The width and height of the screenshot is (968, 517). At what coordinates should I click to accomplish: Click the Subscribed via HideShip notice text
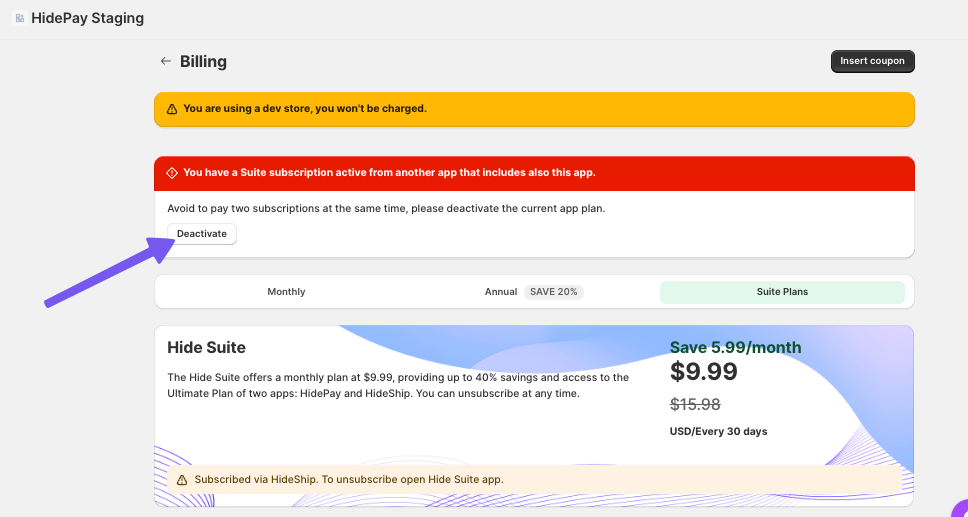349,480
